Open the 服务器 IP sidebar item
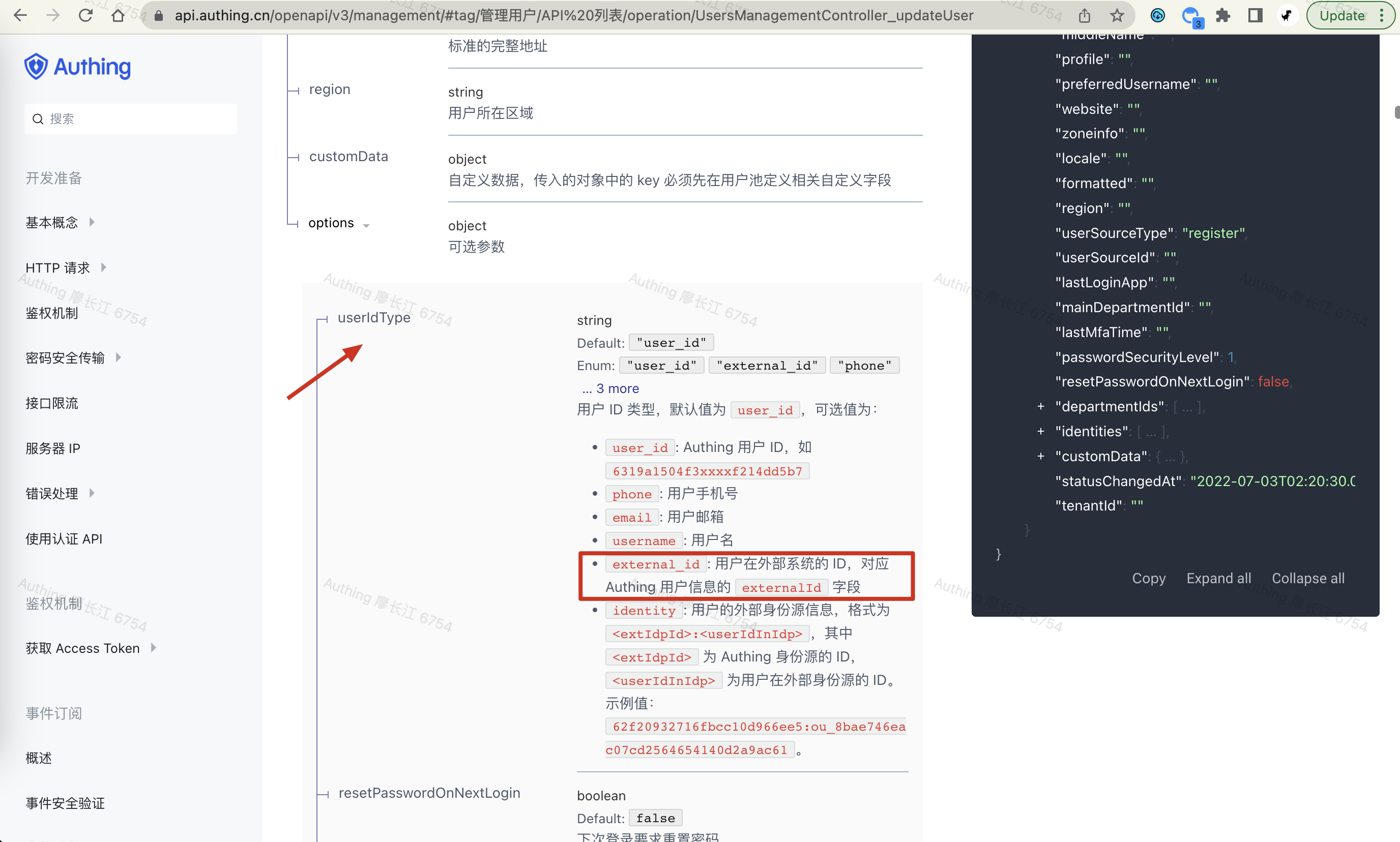Screen dimensions: 1400x842 click(x=53, y=448)
